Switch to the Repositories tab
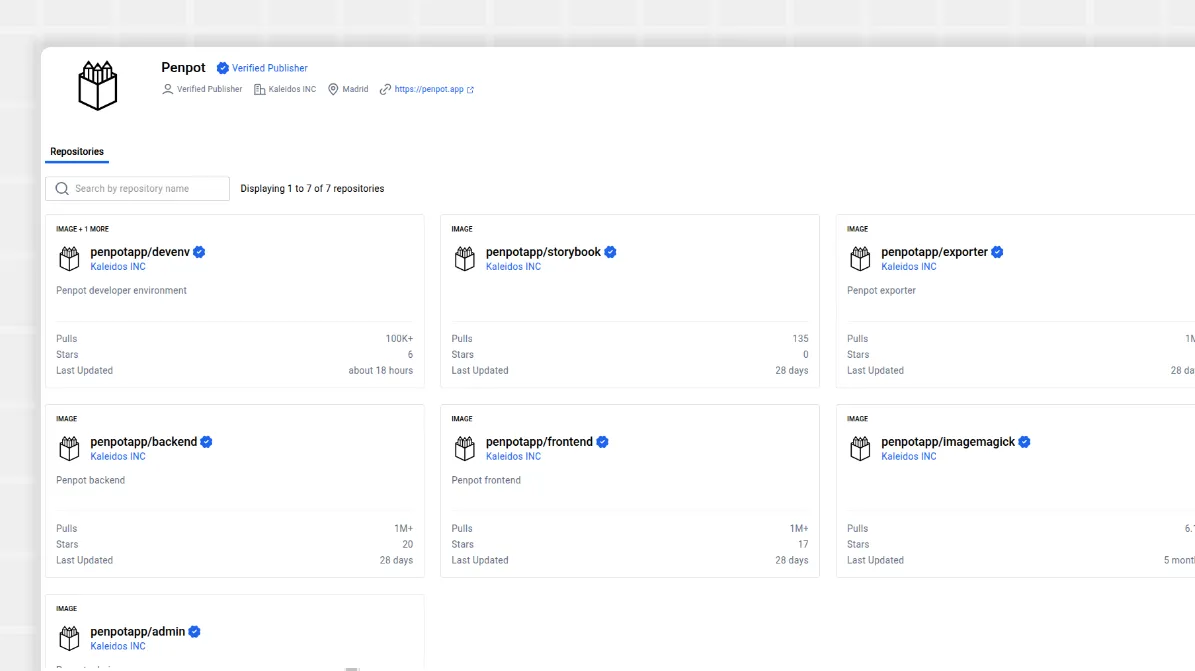 76,151
